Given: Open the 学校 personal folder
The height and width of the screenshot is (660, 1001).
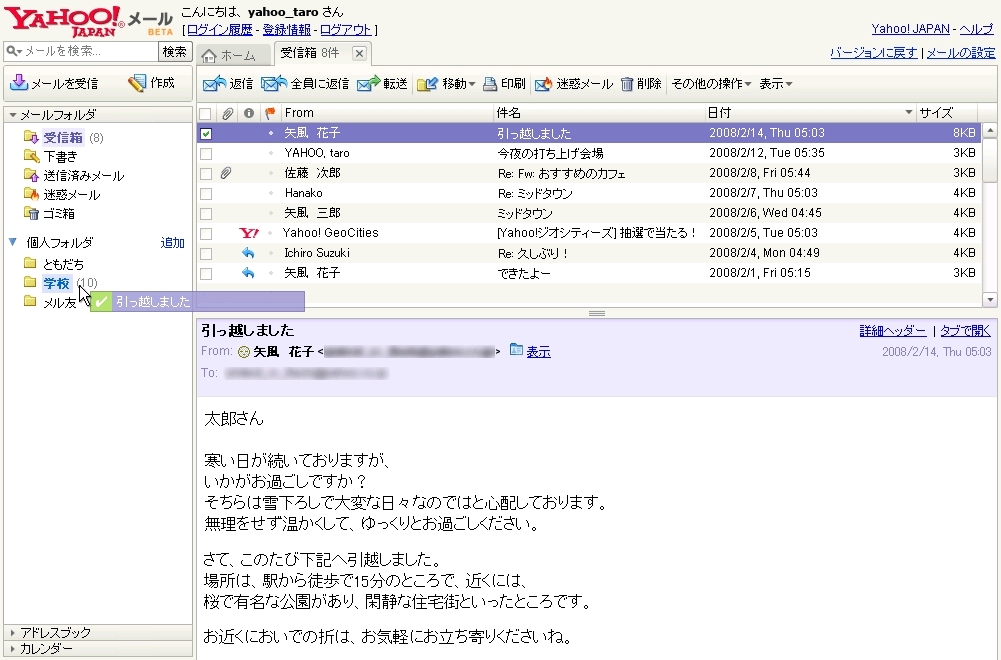Looking at the screenshot, I should click(x=56, y=283).
